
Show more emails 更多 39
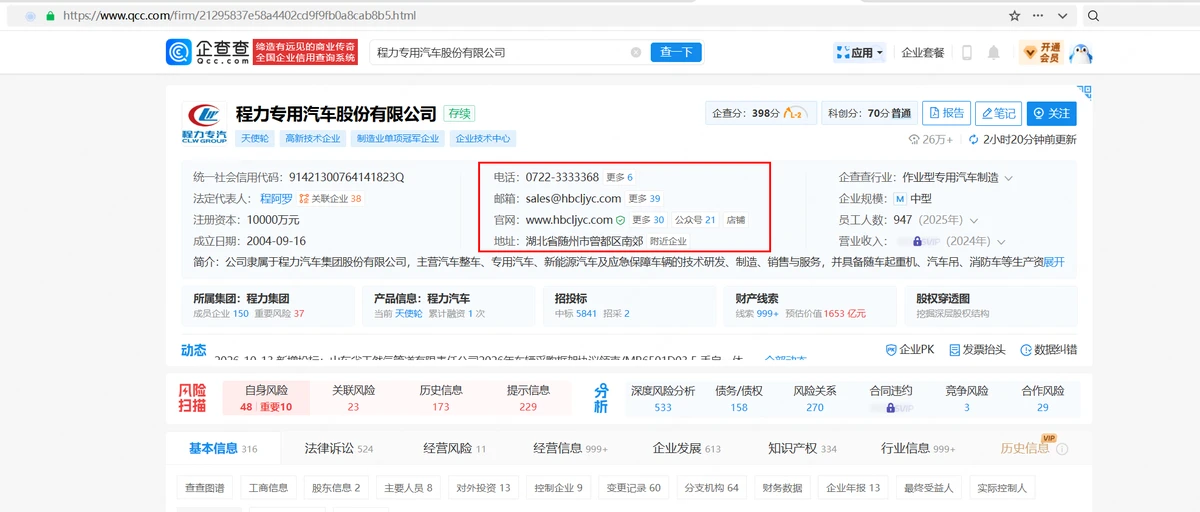(x=644, y=198)
